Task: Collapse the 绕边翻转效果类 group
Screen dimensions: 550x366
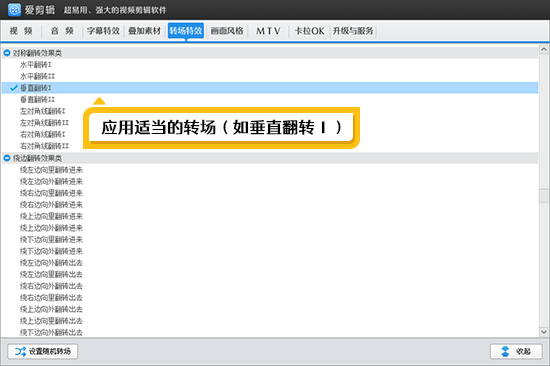Action: point(7,158)
